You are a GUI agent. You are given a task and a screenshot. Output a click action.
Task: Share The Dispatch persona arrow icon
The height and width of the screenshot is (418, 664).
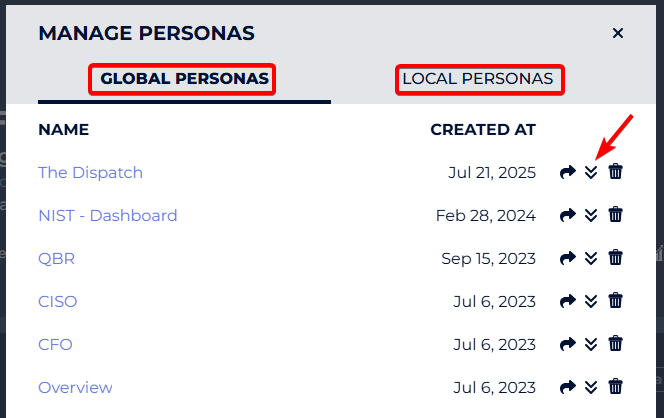tap(567, 172)
